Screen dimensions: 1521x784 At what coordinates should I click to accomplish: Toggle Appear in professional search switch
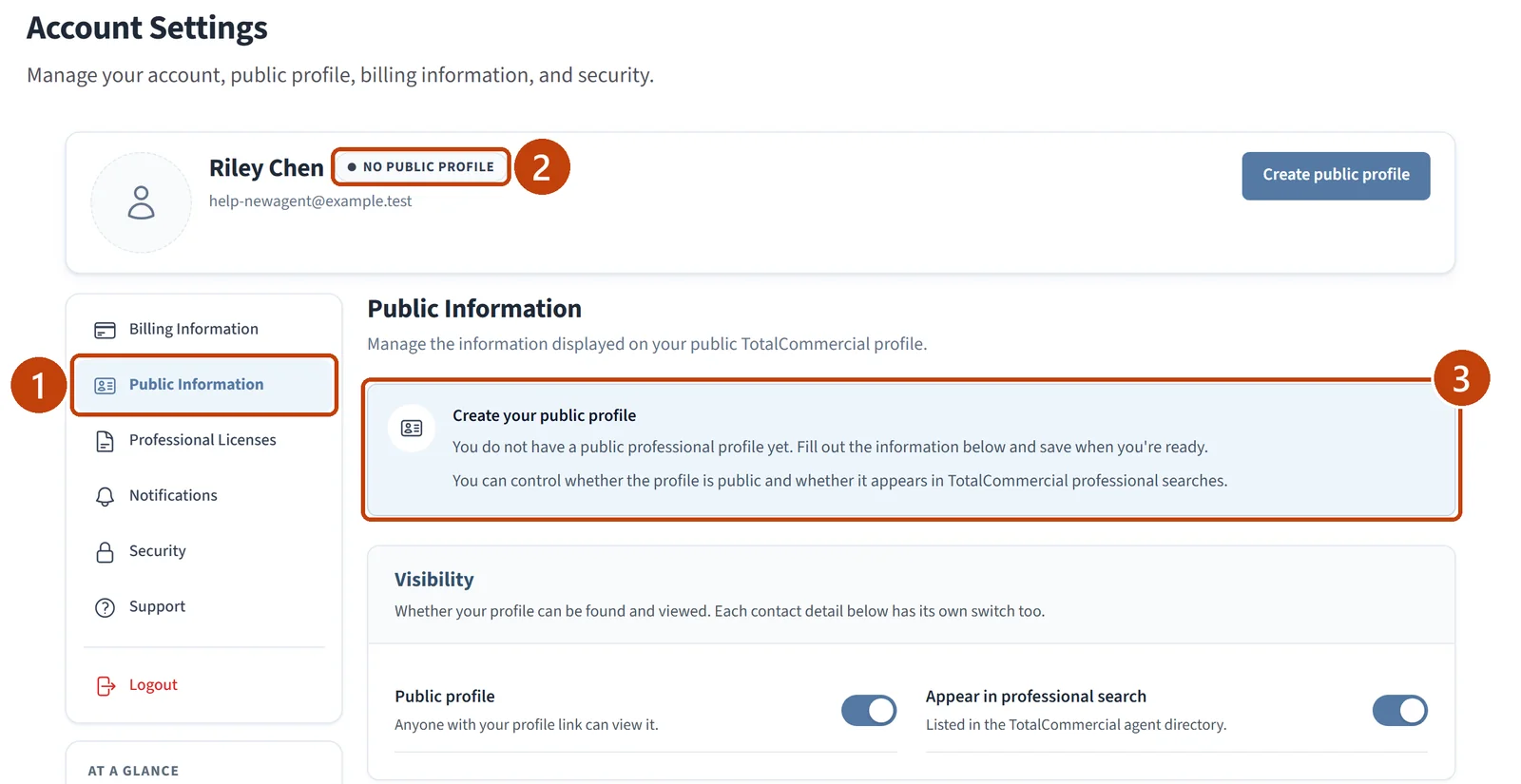point(1399,710)
